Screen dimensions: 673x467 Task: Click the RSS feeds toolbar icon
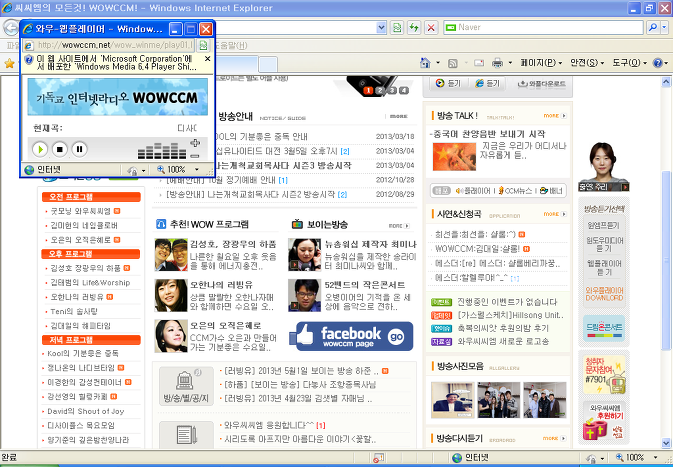452,63
